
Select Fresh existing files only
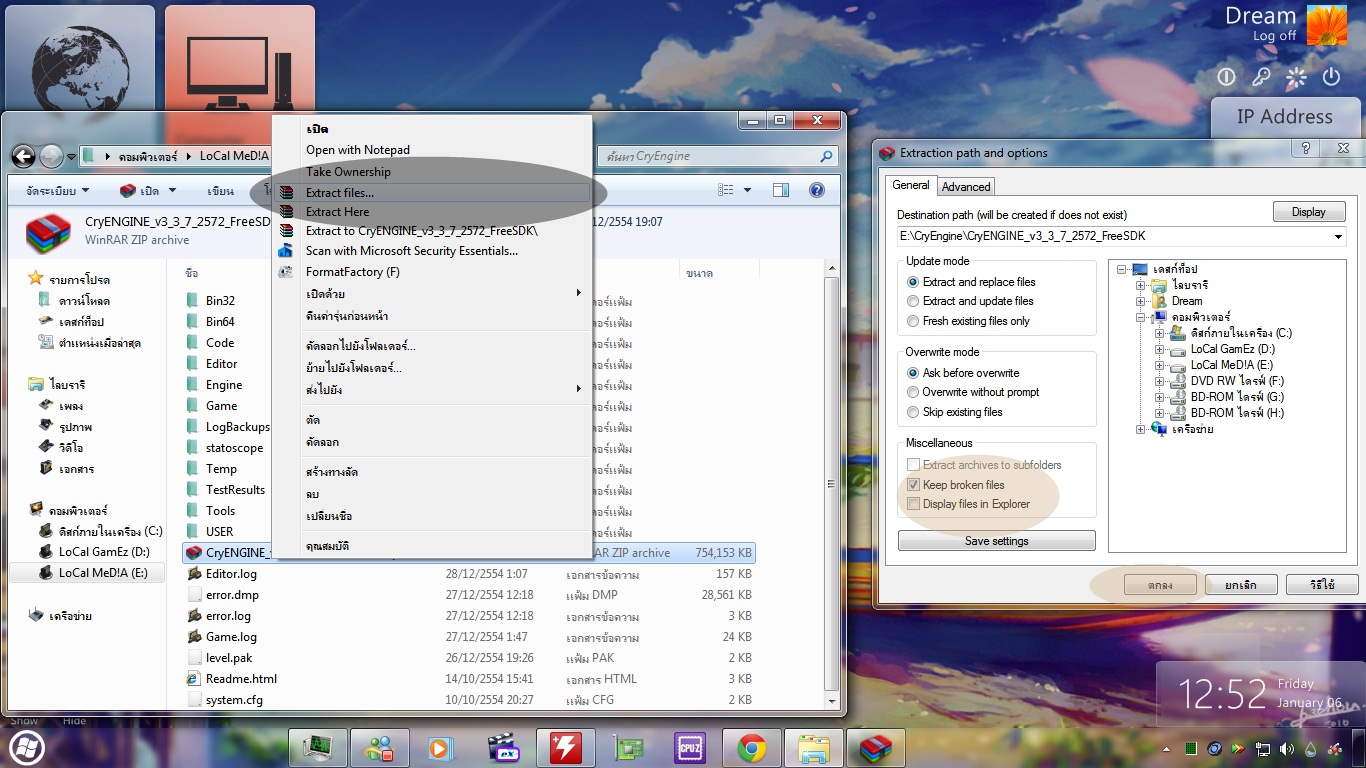tap(967, 321)
